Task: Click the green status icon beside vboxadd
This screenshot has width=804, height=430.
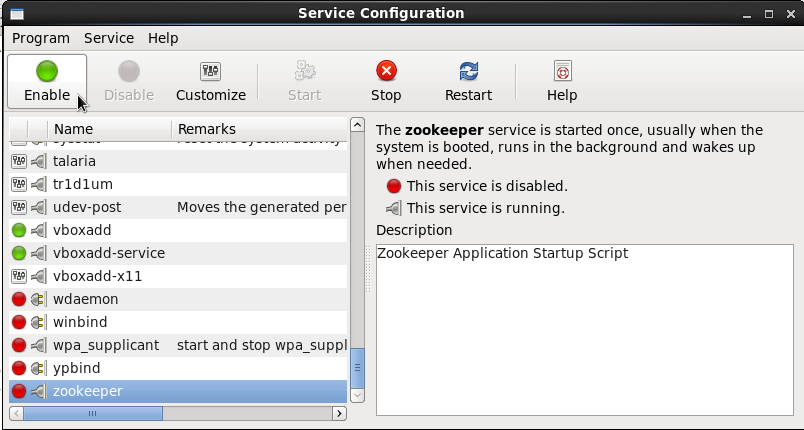Action: (x=19, y=230)
